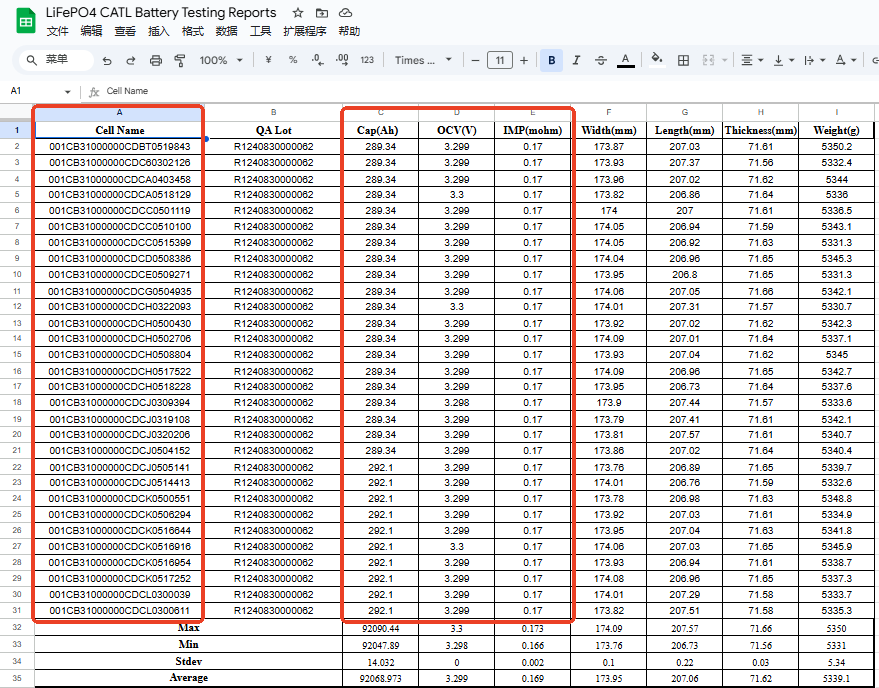Open the fill color paint bucket

pyautogui.click(x=657, y=61)
